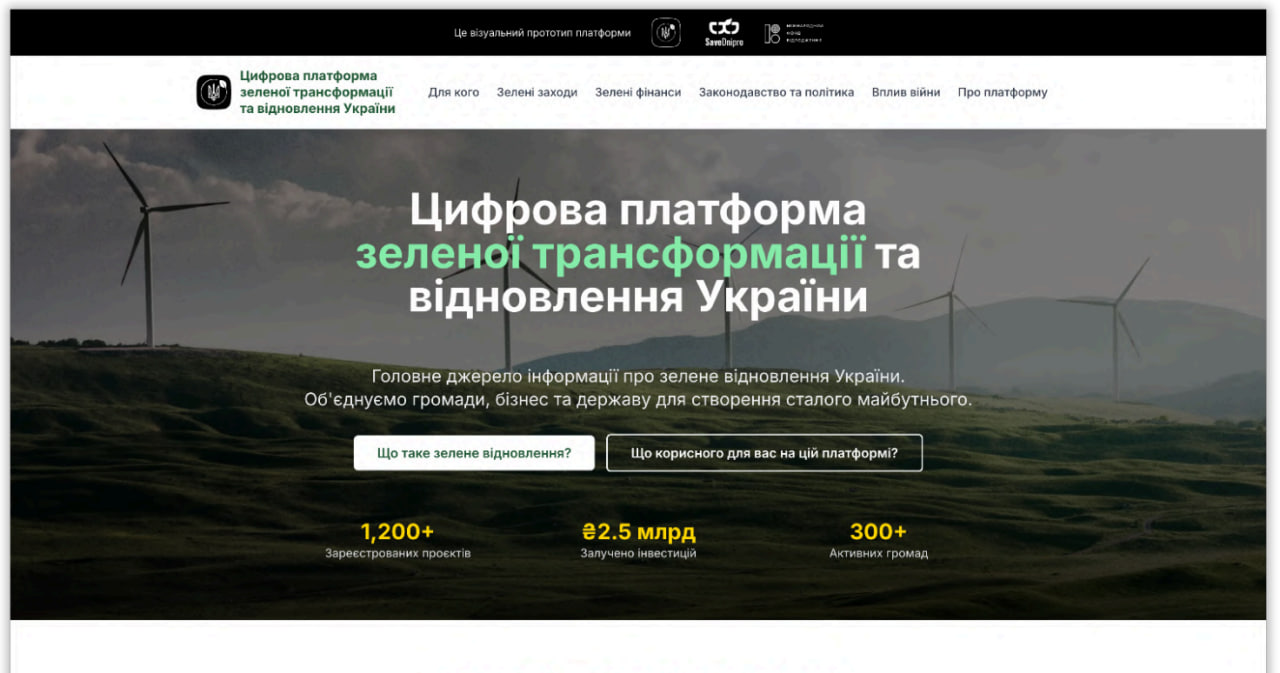The image size is (1280, 673).
Task: Go to the "Вплив війни" page
Action: click(905, 92)
